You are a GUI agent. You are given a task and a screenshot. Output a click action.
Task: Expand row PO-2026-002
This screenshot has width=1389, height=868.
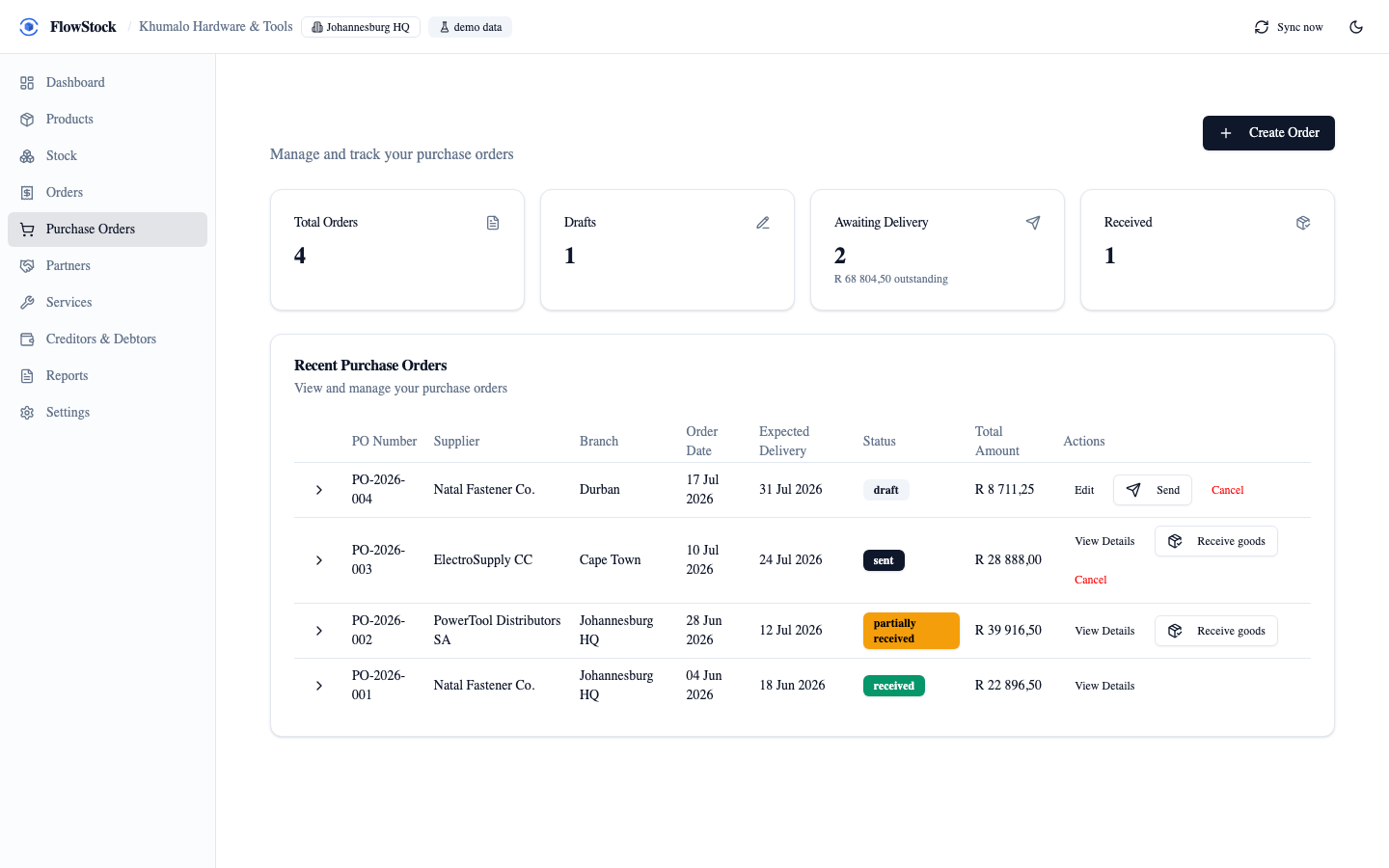tap(319, 631)
